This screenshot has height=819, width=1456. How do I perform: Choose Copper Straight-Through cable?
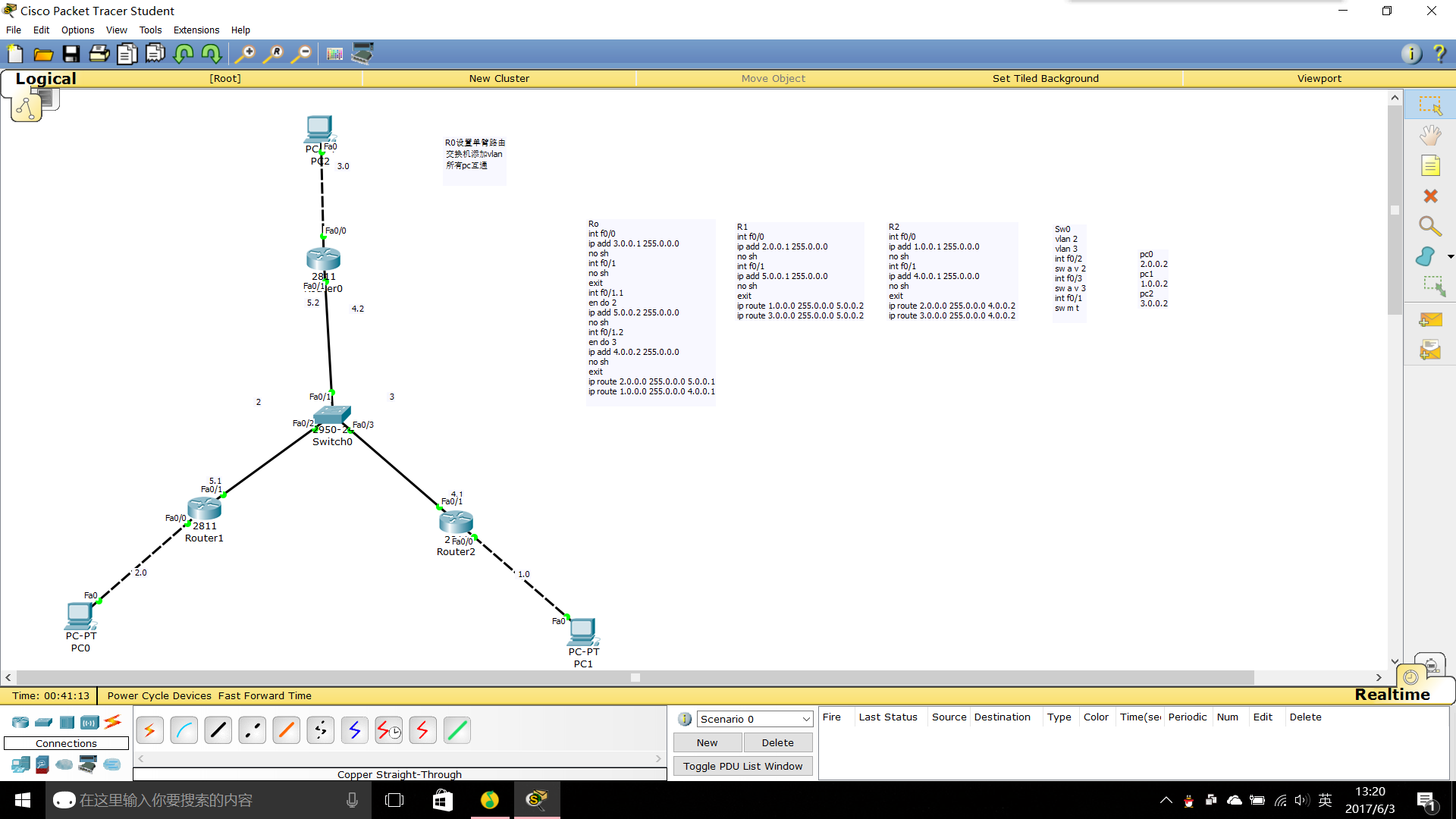click(x=218, y=730)
